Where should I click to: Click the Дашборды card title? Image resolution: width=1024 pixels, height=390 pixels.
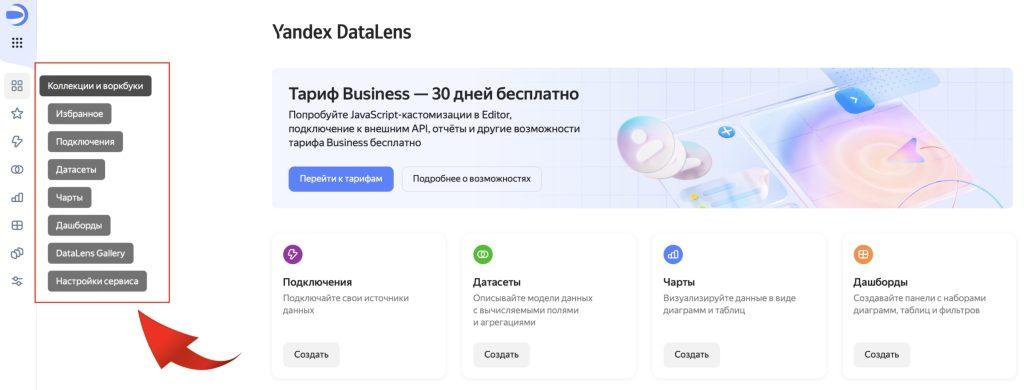point(880,282)
